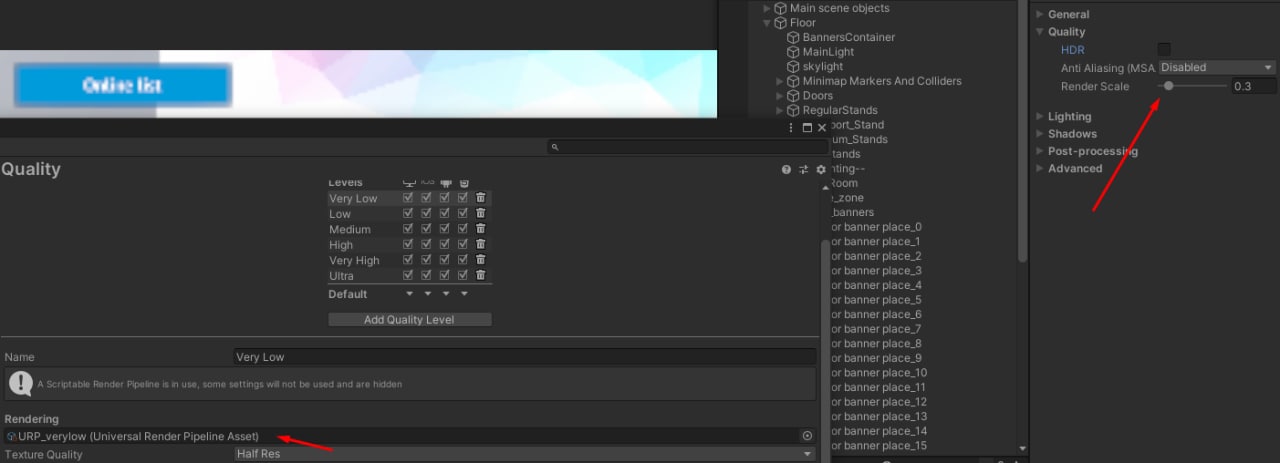Image resolution: width=1280 pixels, height=463 pixels.
Task: Adjust the Render Scale slider handle
Action: [x=1170, y=86]
